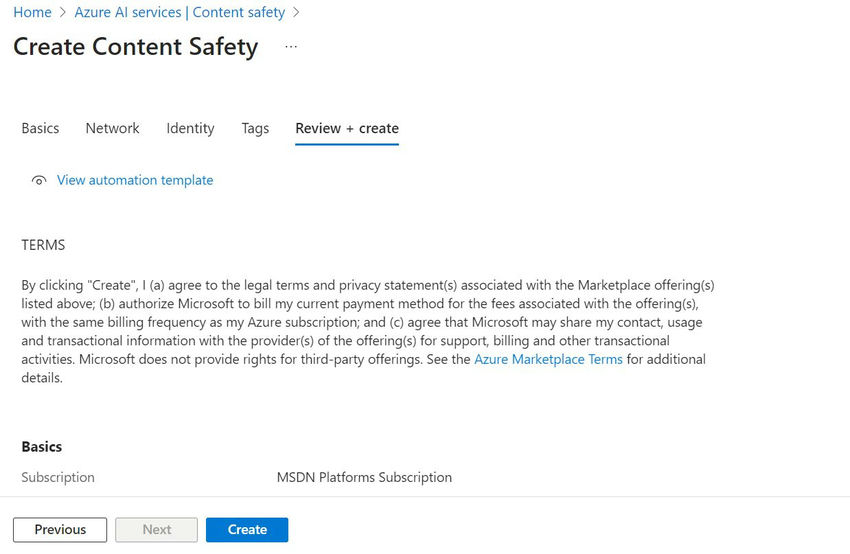
Task: Open the View automation template link
Action: [135, 180]
